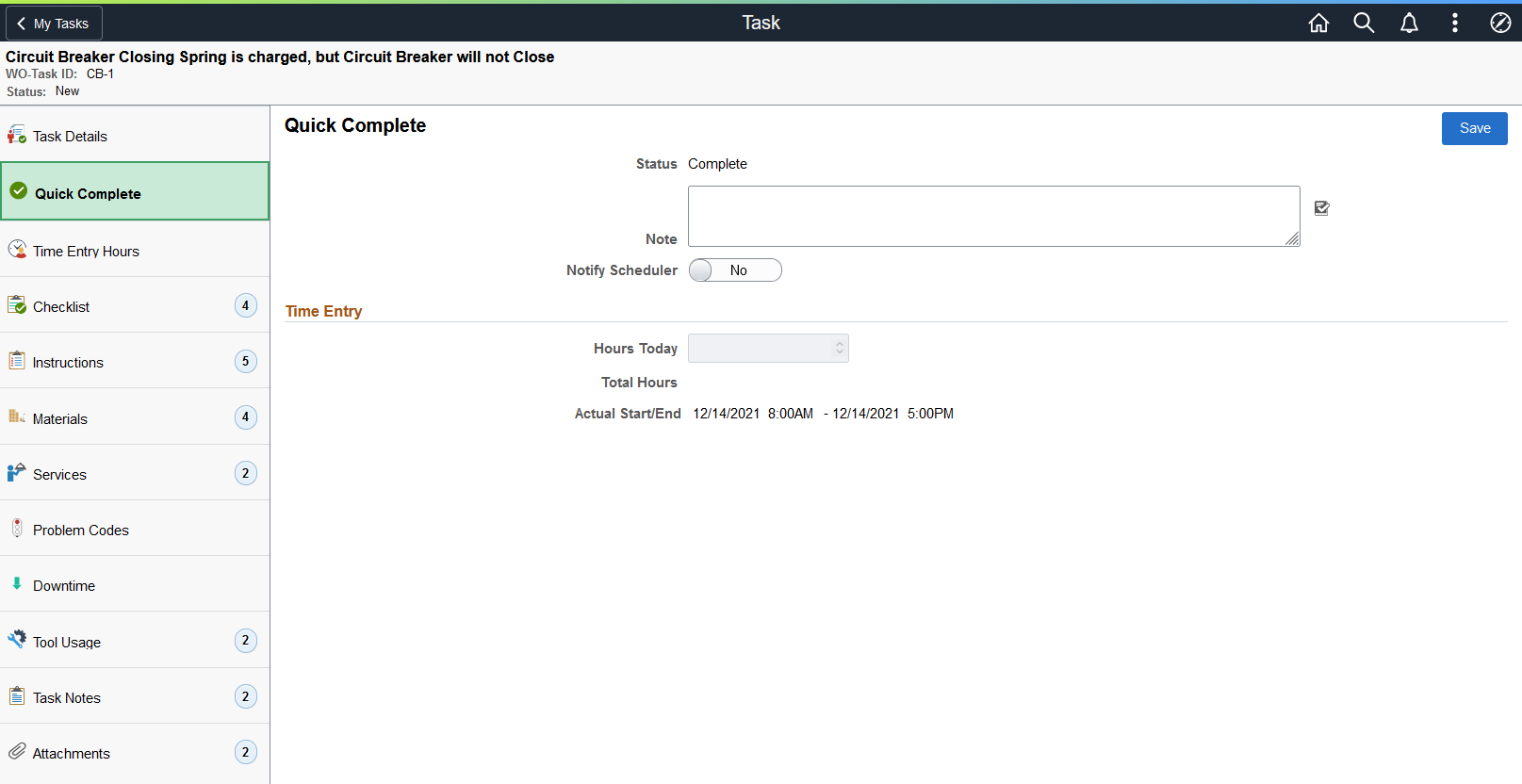1522x784 pixels.
Task: Click the Instructions count badge 5
Action: point(246,361)
